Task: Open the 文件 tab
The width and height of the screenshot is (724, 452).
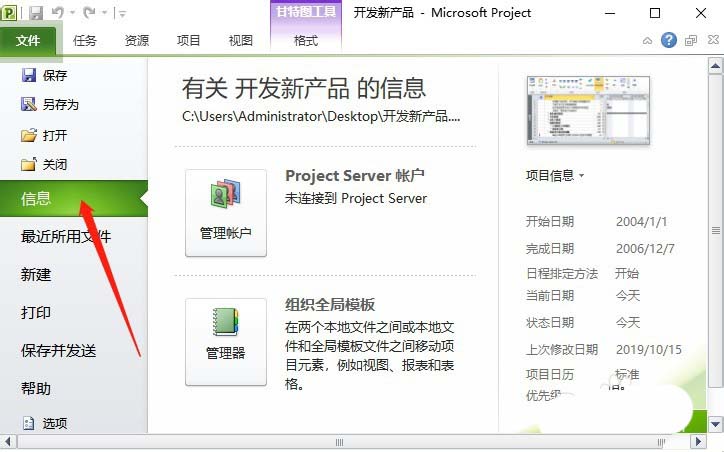Action: point(28,41)
